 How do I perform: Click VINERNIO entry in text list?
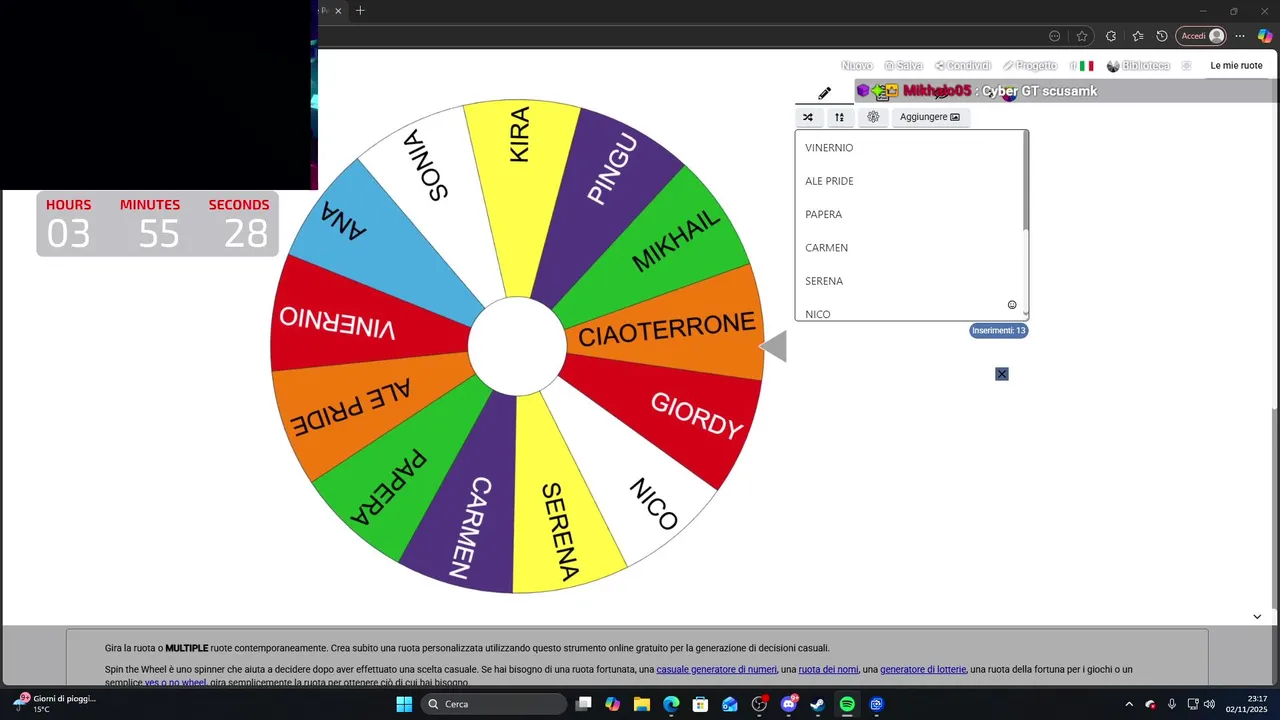coord(829,148)
